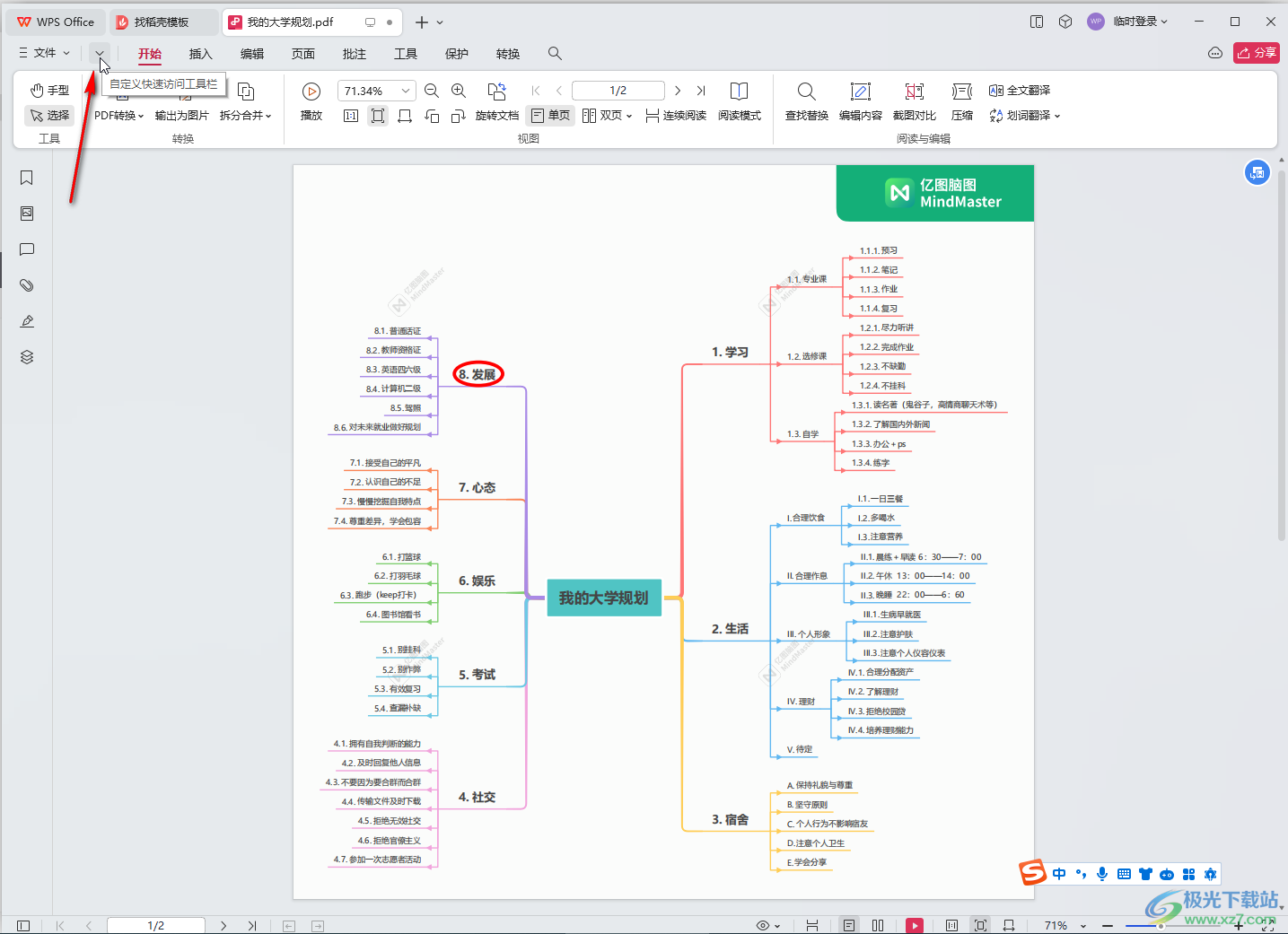Click Edit Content tool (编辑内容)
This screenshot has width=1288, height=934.
[861, 102]
